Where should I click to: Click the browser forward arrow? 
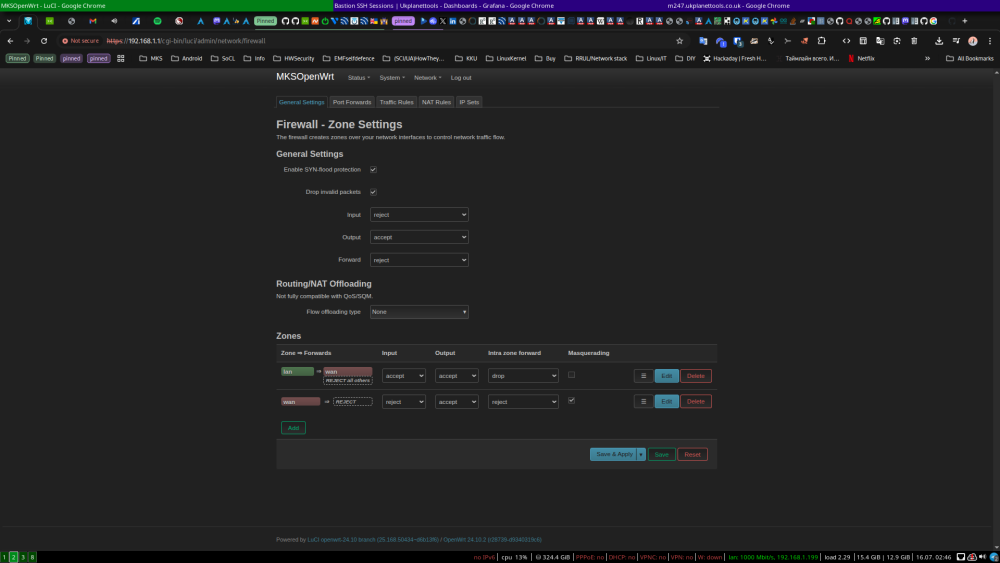(27, 41)
